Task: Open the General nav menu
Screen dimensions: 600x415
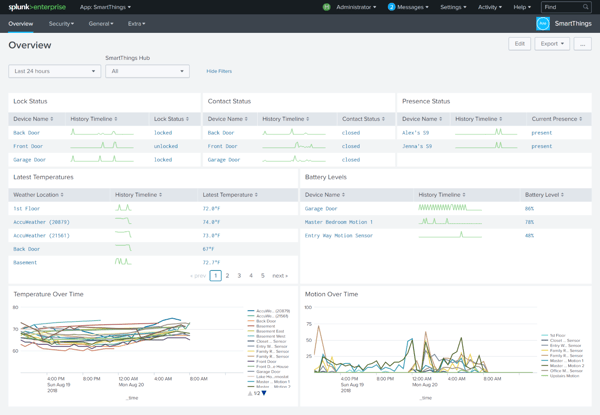Action: point(101,24)
